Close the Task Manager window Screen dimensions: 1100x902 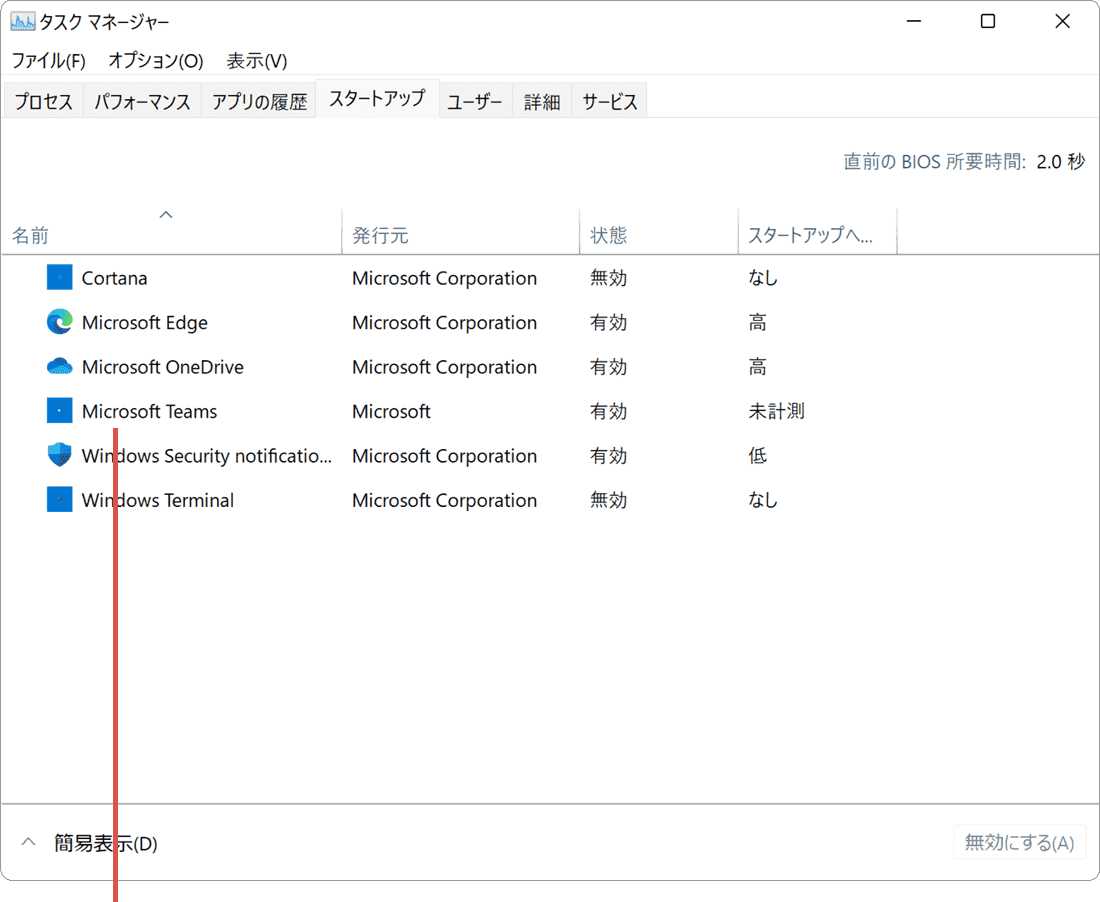coord(1062,21)
